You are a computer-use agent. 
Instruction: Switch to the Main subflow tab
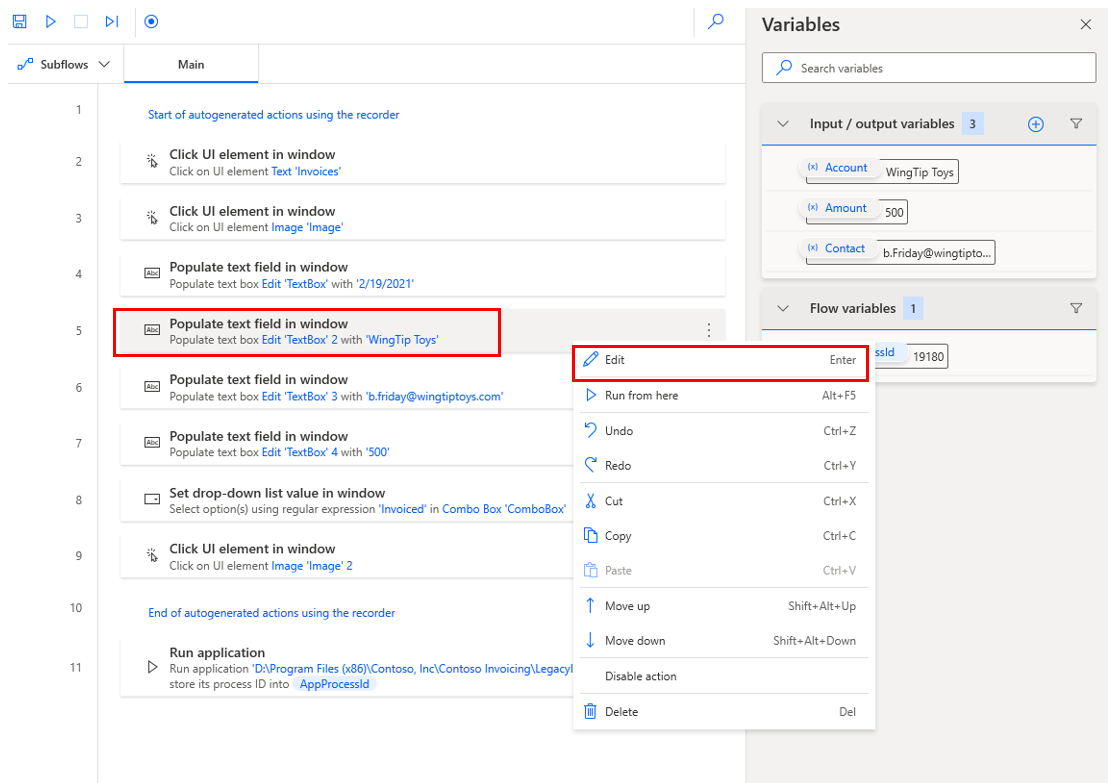tap(191, 64)
